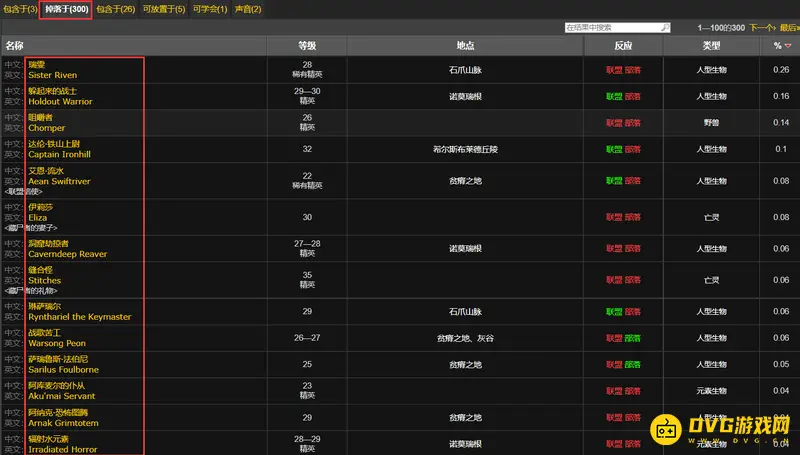Viewport: 800px width, 455px height.
Task: Click level 26—27 in Warsong Peon row
Action: [307, 338]
